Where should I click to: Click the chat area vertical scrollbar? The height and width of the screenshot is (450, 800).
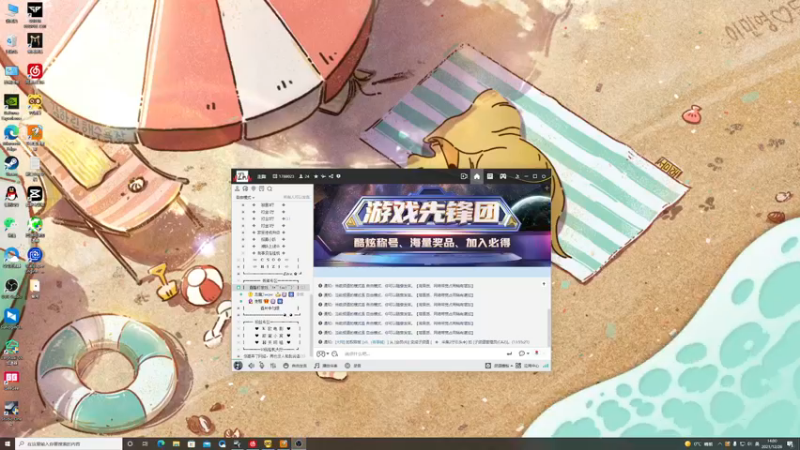548,327
